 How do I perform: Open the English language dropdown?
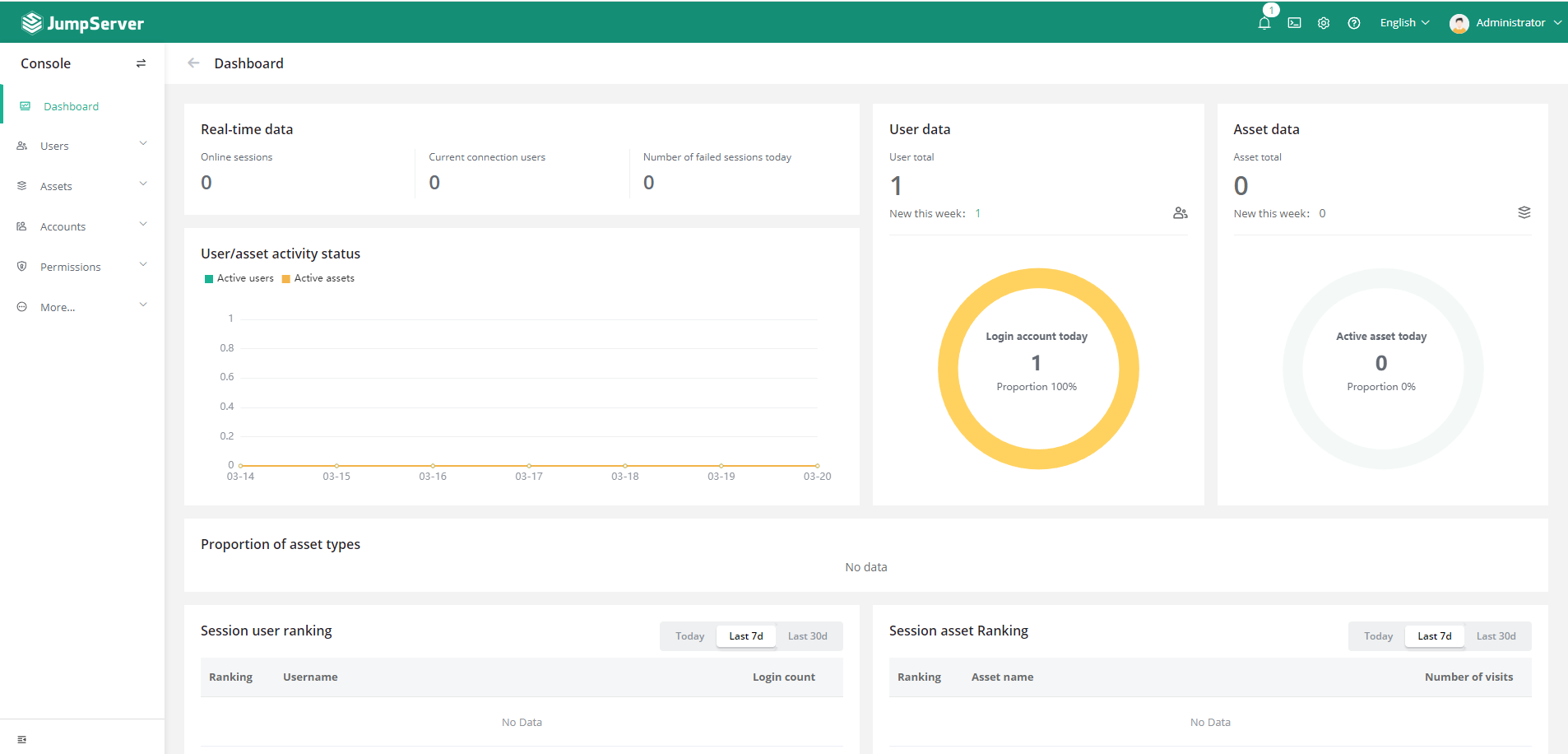(x=1404, y=23)
